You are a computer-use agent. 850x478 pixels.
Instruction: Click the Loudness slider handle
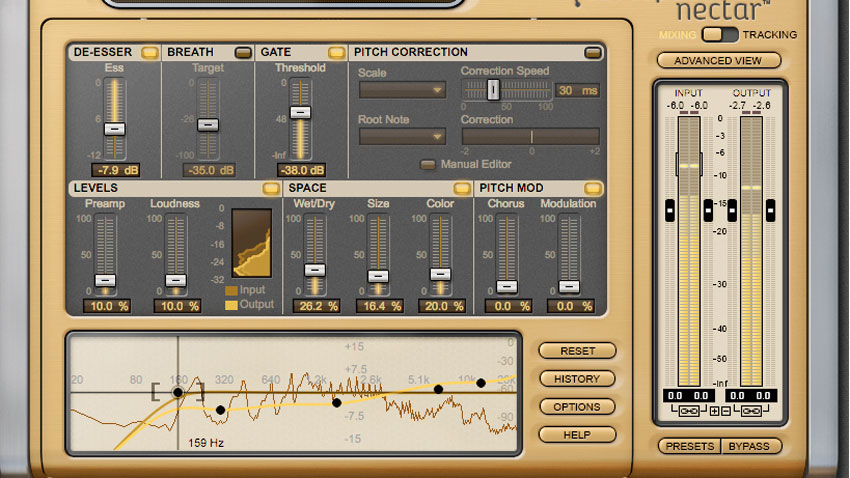coord(176,280)
